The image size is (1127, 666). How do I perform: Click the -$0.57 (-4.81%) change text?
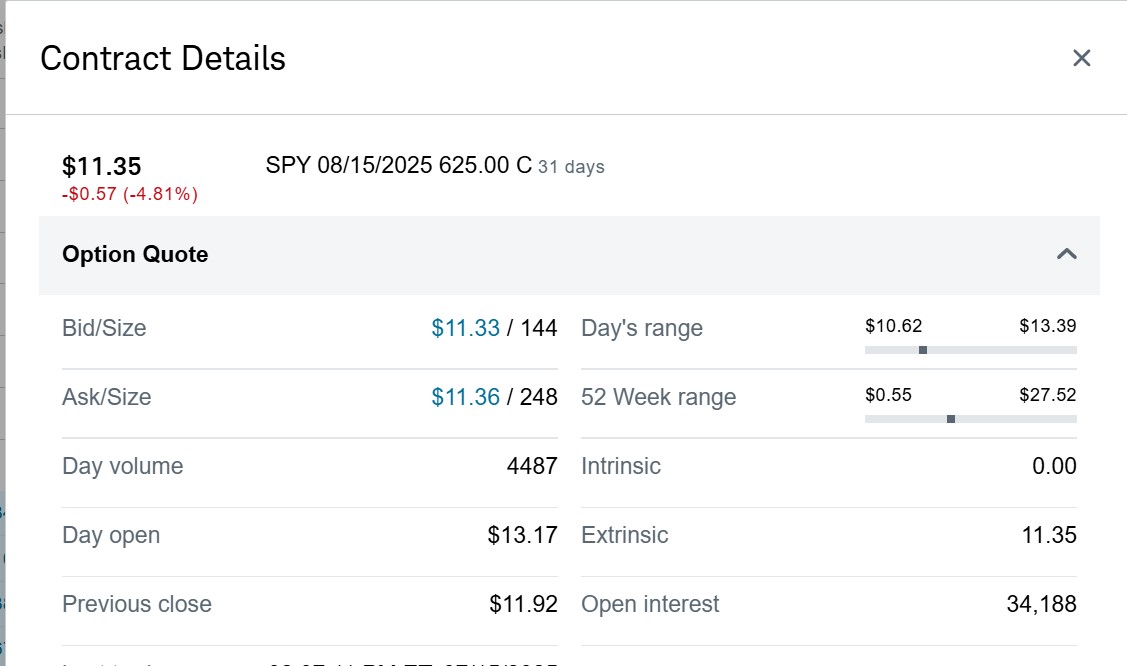click(130, 194)
